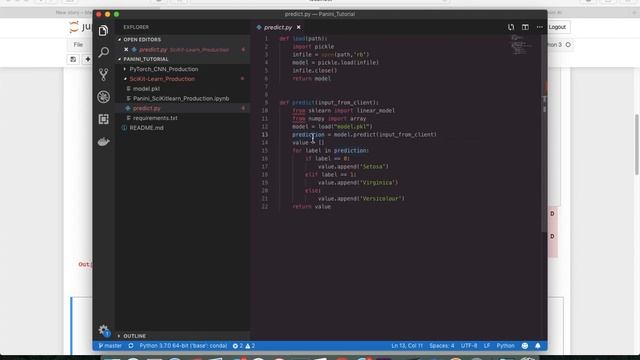Select the Python 3.7.0 interpreter status item

tap(183, 346)
